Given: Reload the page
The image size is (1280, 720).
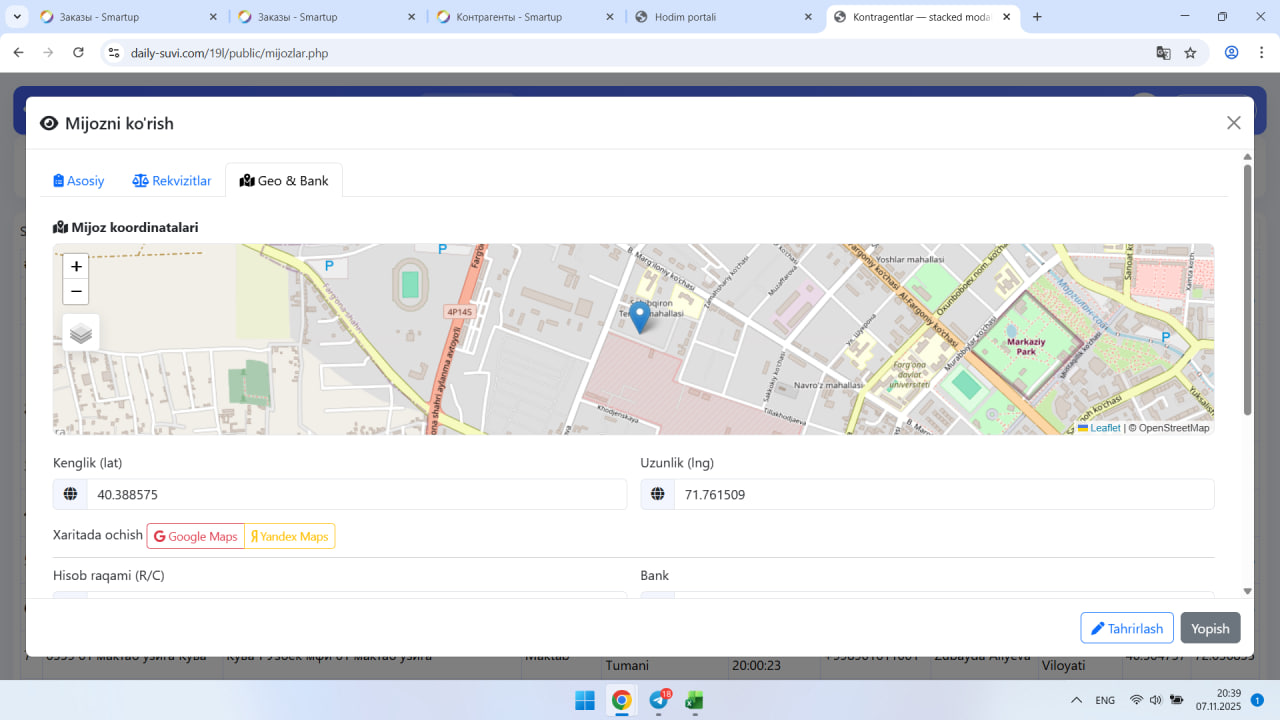Looking at the screenshot, I should click(x=79, y=53).
